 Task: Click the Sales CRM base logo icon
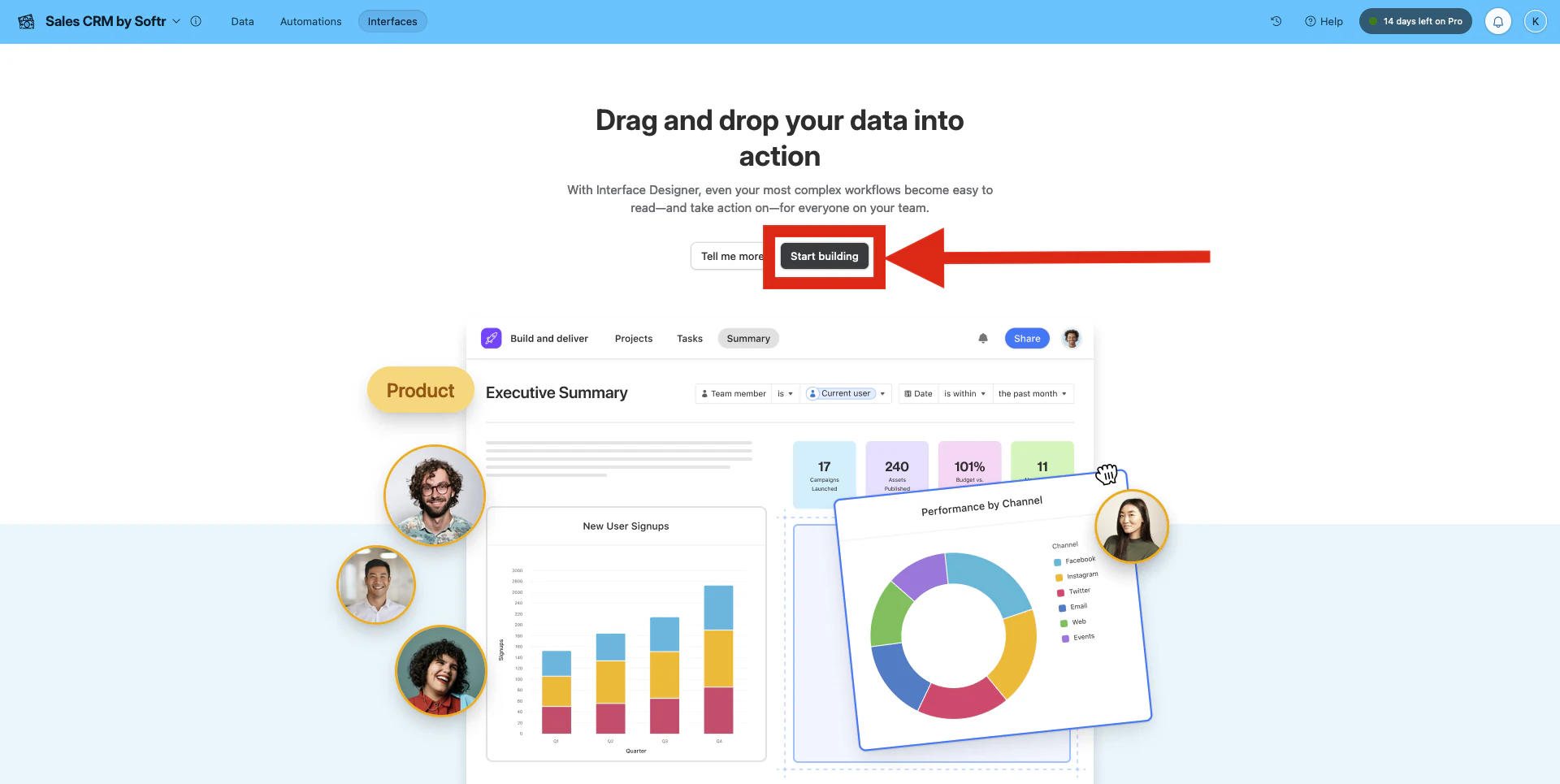[26, 22]
